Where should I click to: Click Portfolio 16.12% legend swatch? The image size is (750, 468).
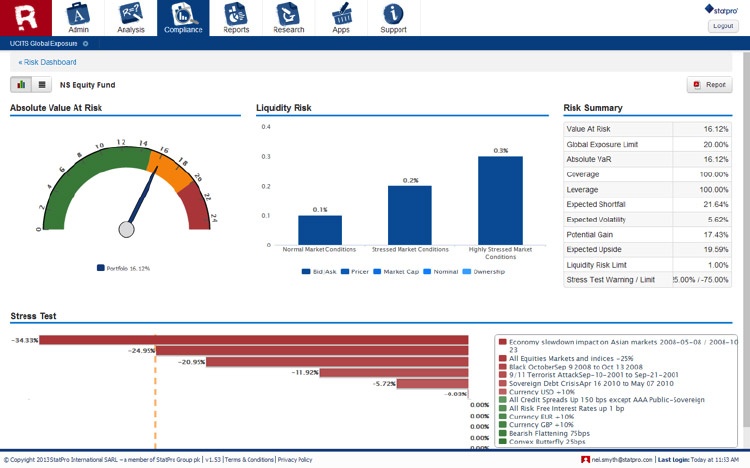coord(100,268)
